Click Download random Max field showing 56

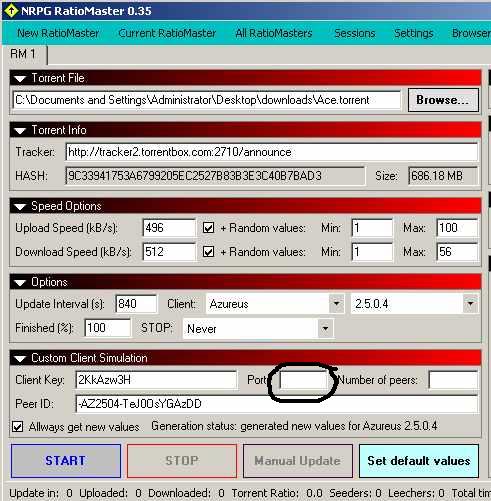click(457, 252)
